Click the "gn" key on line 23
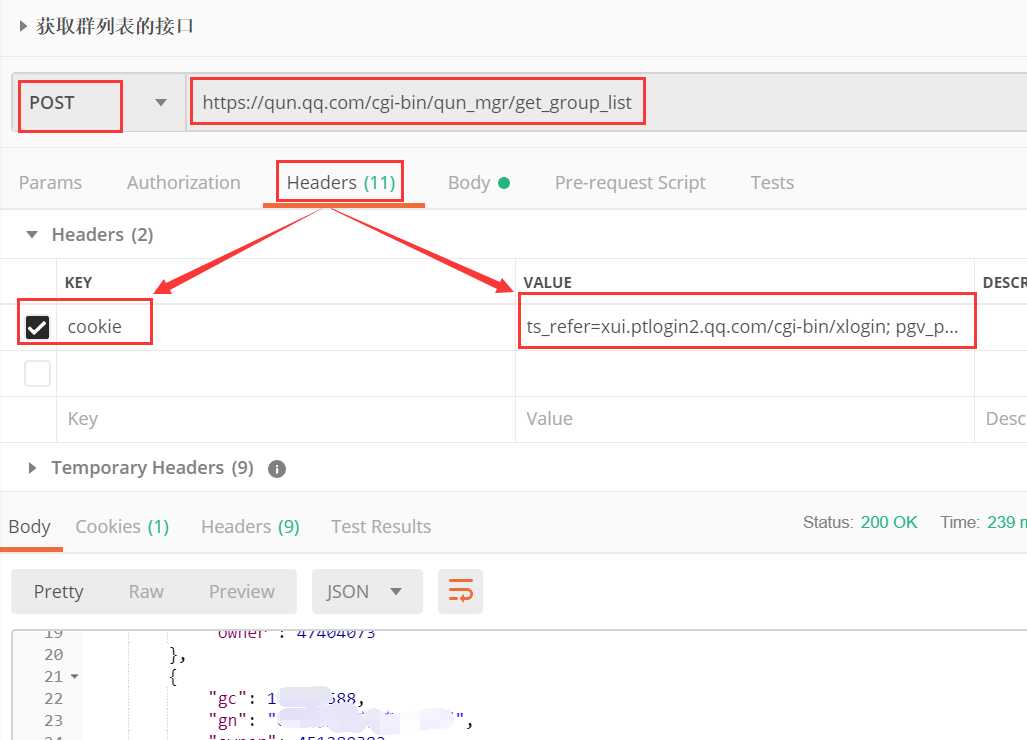1027x740 pixels. click(x=227, y=720)
